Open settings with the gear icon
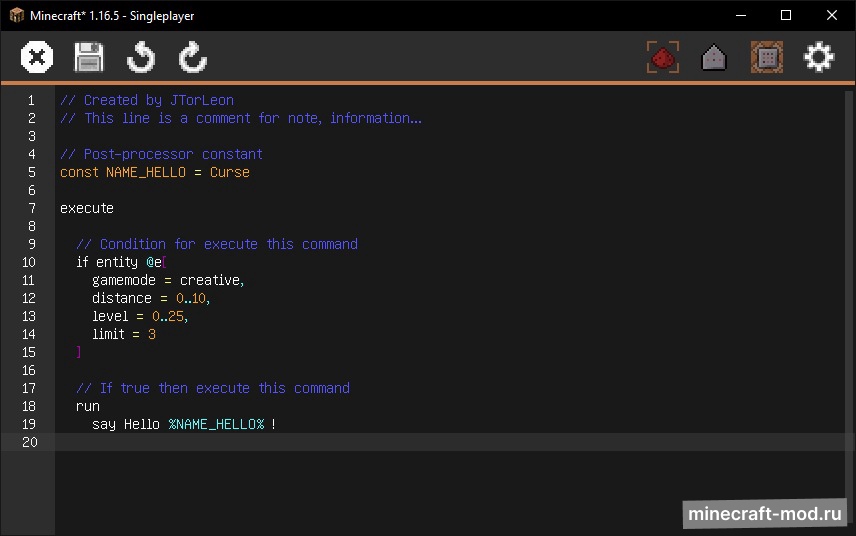 click(x=819, y=57)
